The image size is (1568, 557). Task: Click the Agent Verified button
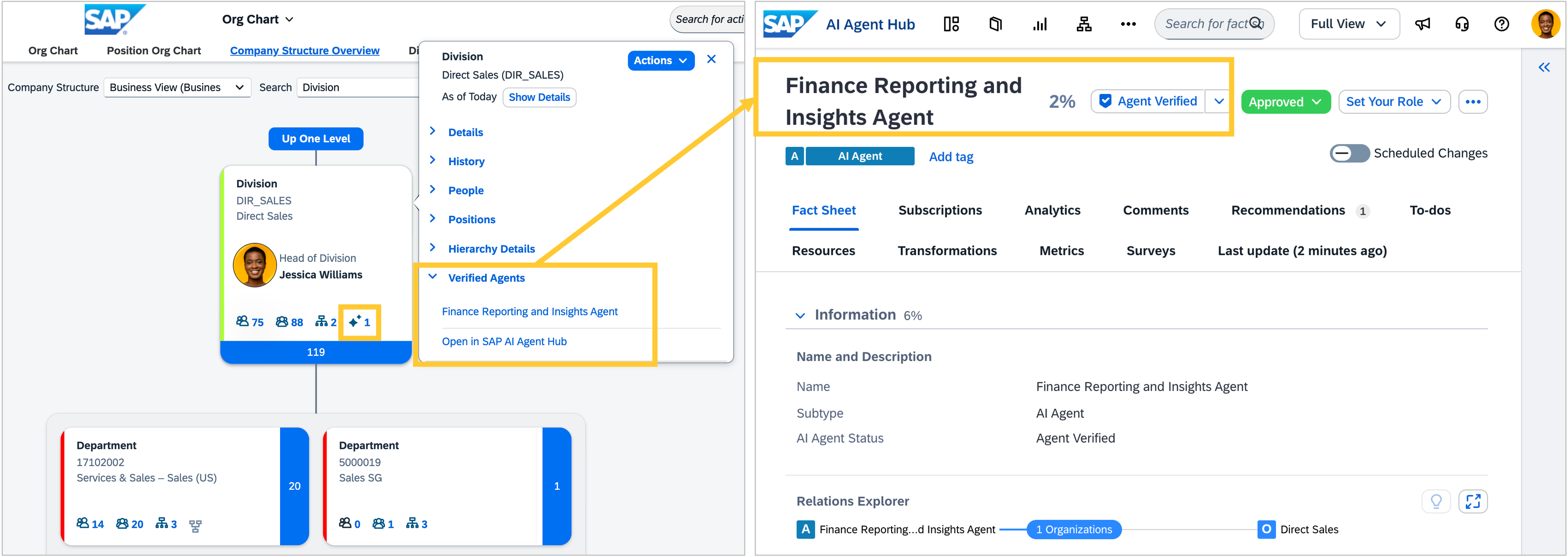click(1149, 102)
